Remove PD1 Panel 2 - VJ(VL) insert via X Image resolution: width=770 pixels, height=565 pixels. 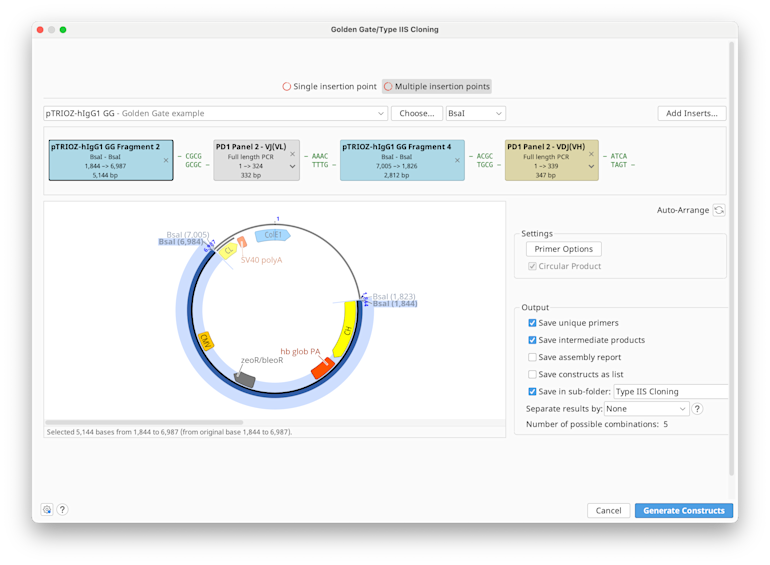293,154
